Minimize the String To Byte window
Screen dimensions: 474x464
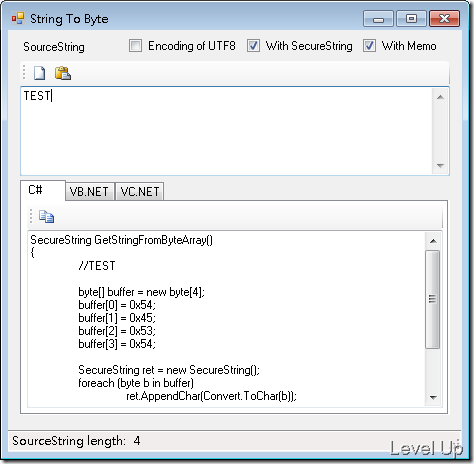pos(378,19)
